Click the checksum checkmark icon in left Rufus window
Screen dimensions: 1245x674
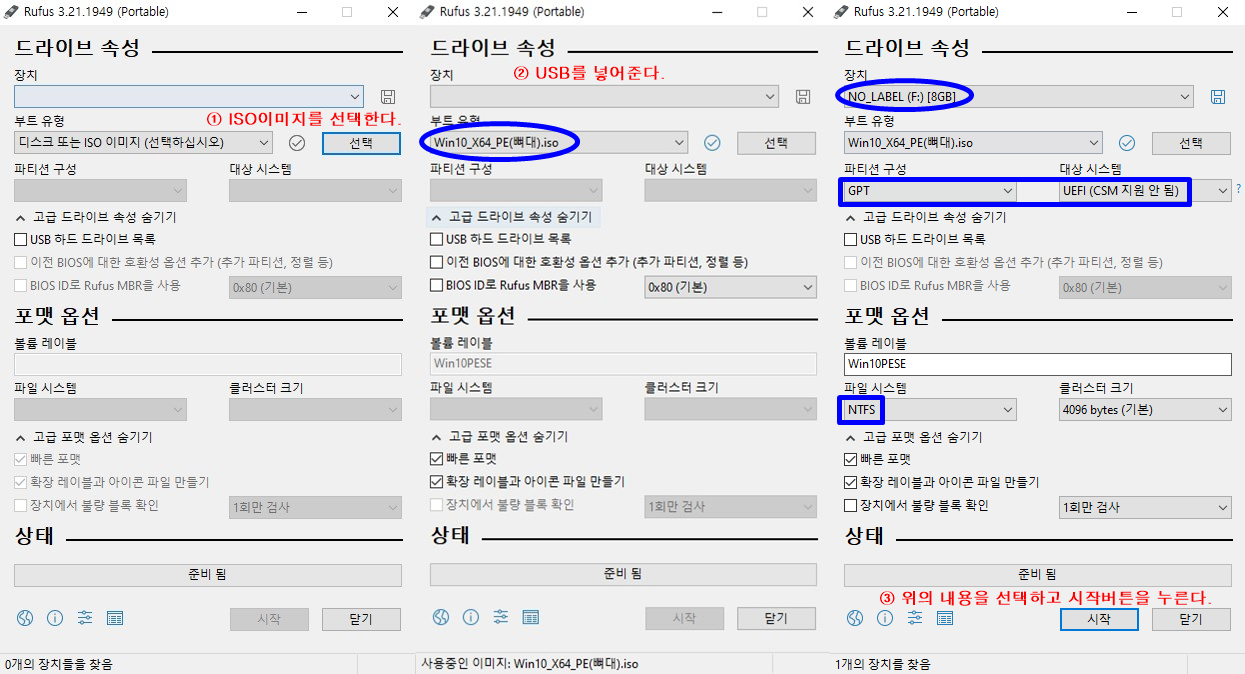click(297, 143)
